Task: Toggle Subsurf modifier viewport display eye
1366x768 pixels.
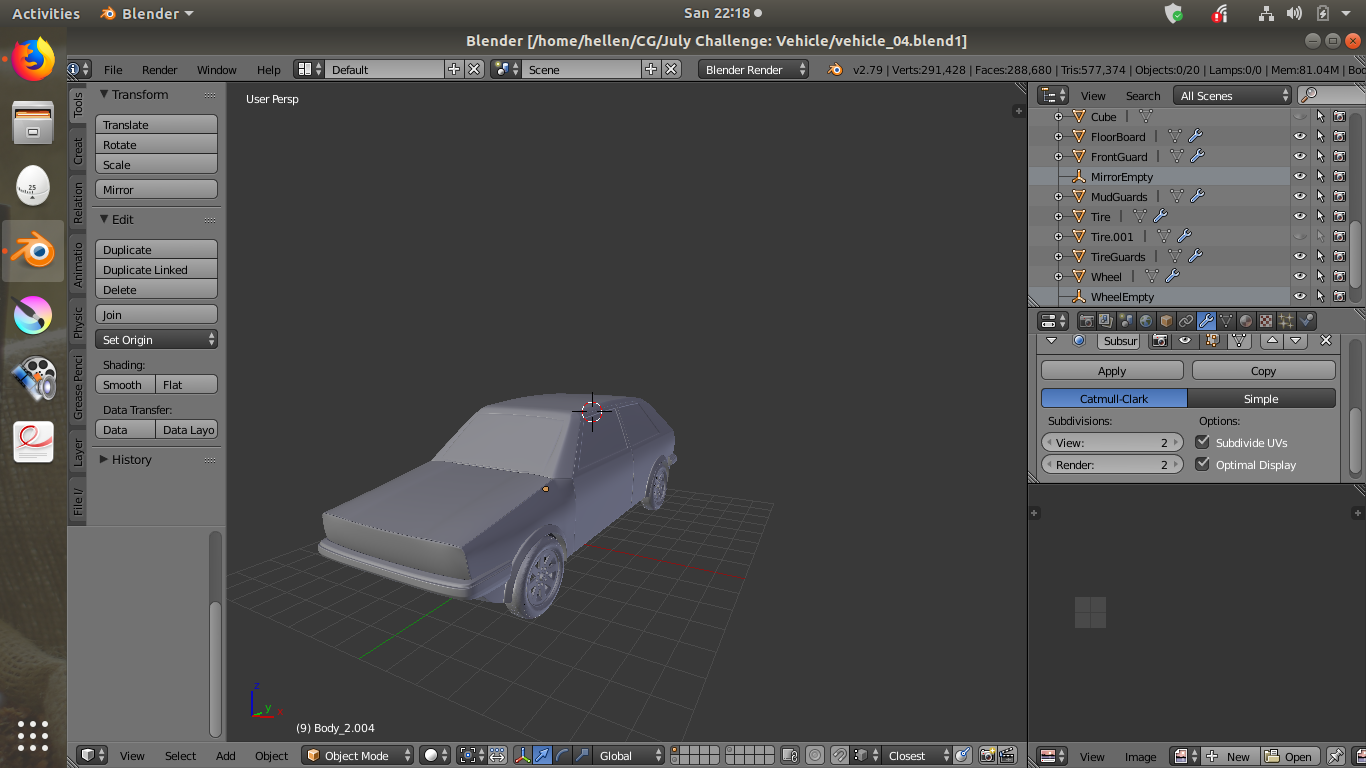Action: [1185, 341]
